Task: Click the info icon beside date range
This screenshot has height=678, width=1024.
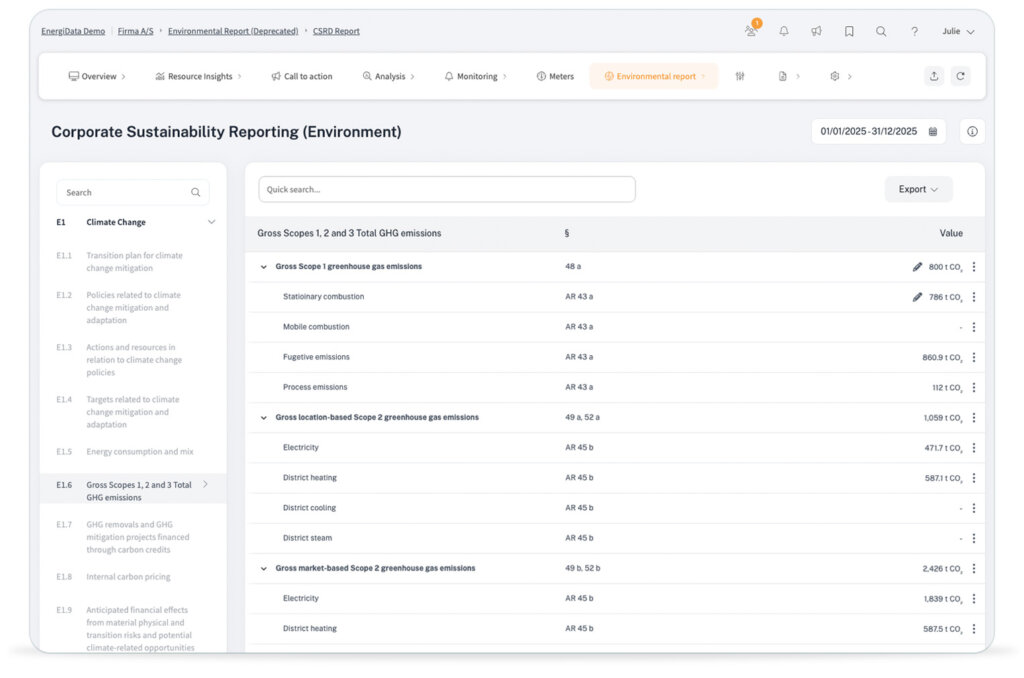Action: tap(972, 131)
